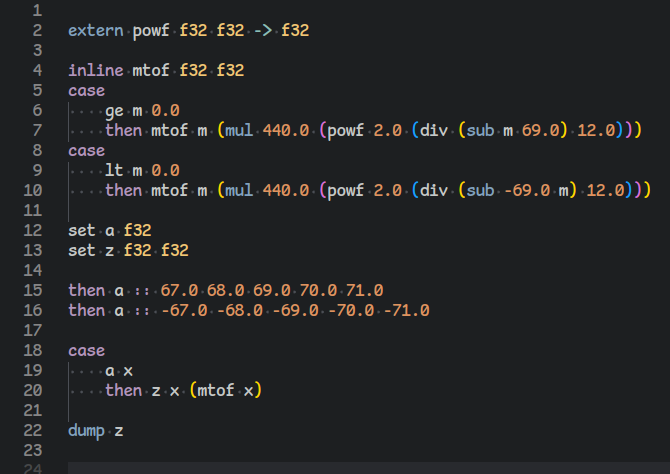Click the "set" keyword on line 13

click(82, 250)
